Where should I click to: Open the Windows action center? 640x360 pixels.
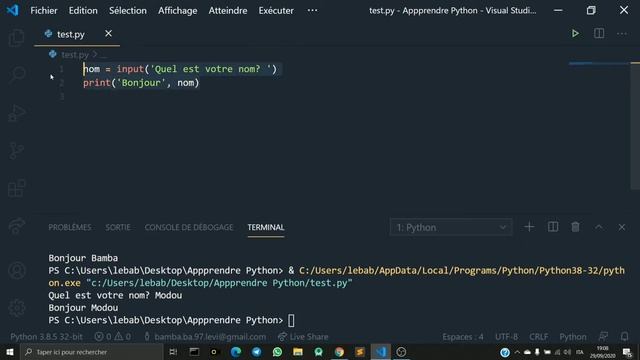627,352
